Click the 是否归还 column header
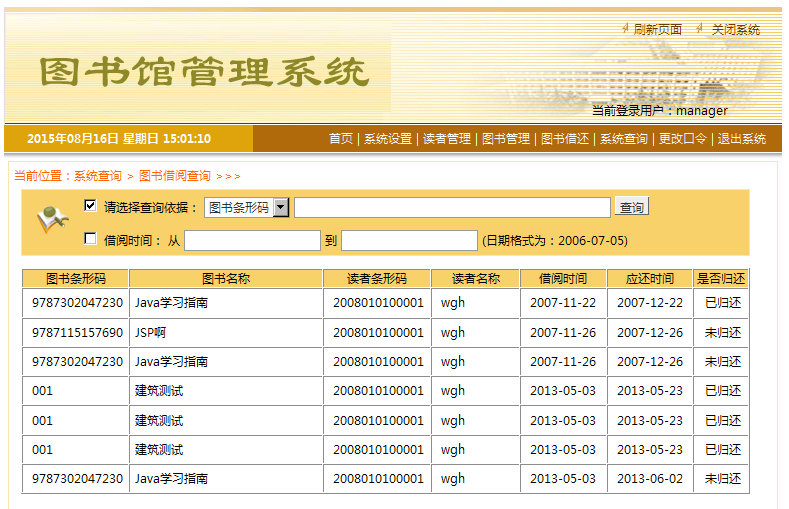Viewport: 789px width, 509px height. click(x=721, y=279)
